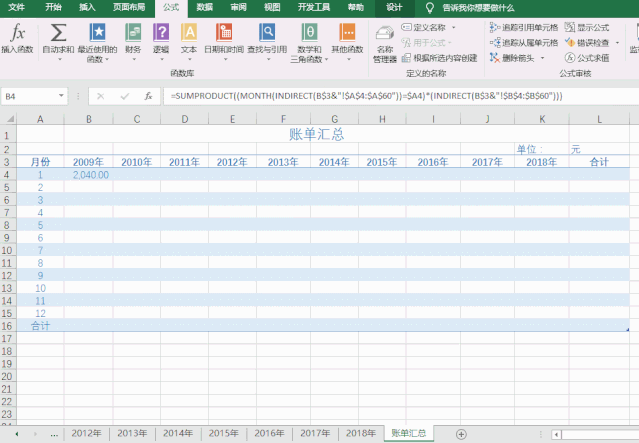Expand Logical functions dropdown arrow
Image resolution: width=639 pixels, height=443 pixels.
click(x=161, y=60)
